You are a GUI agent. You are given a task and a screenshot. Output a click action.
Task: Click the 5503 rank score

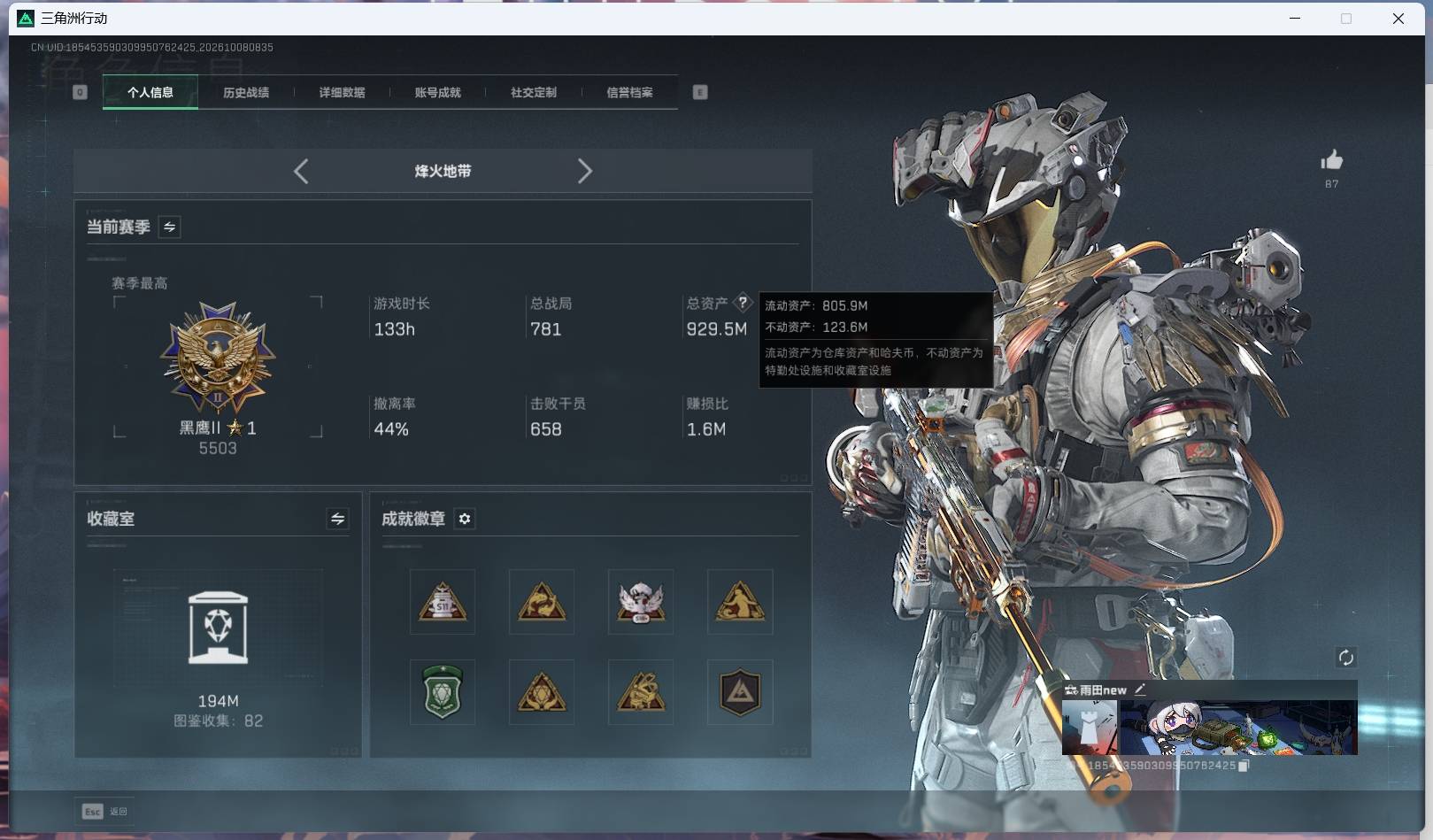(218, 448)
